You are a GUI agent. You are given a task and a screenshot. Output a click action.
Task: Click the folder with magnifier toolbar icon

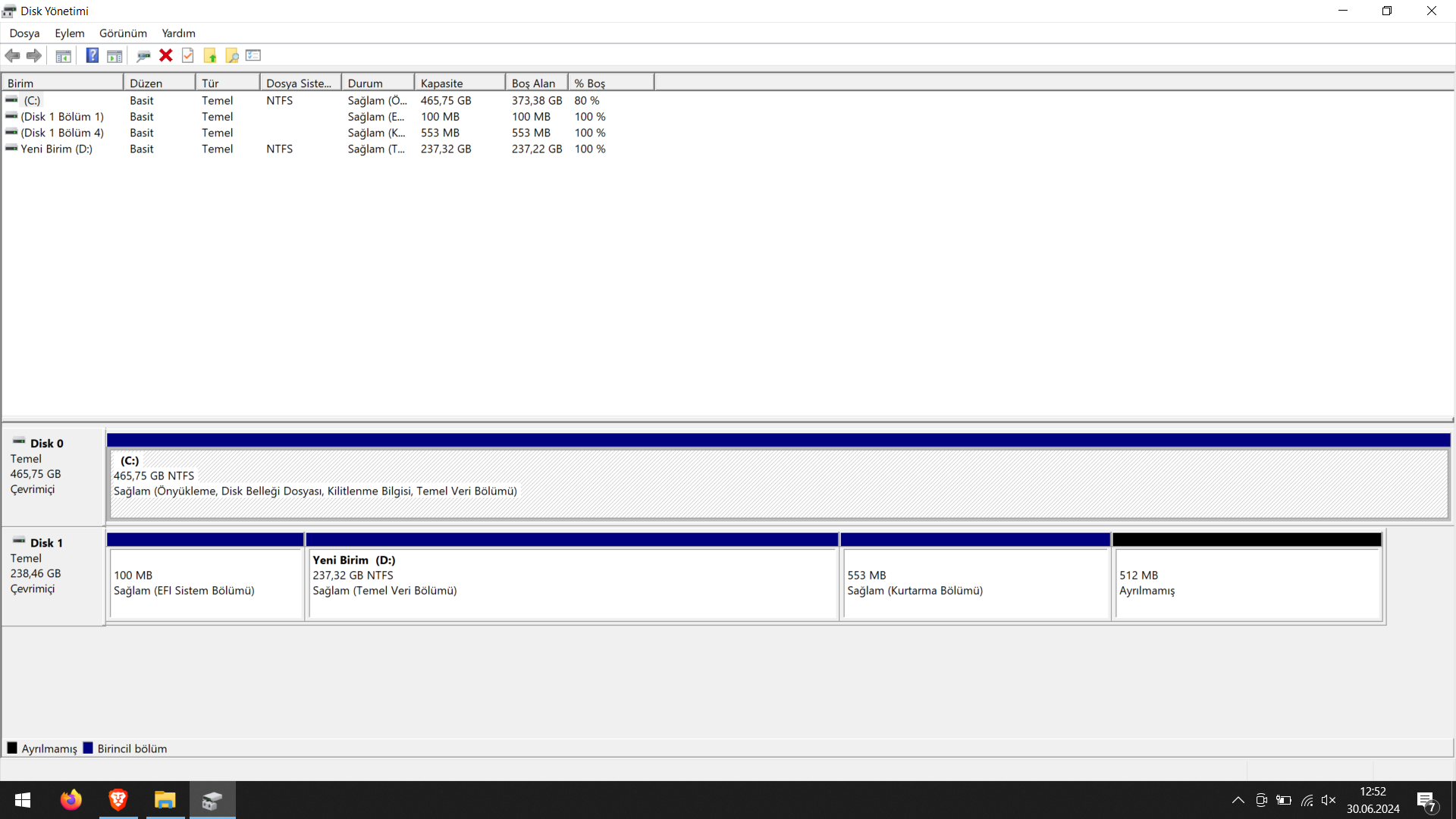pos(232,55)
